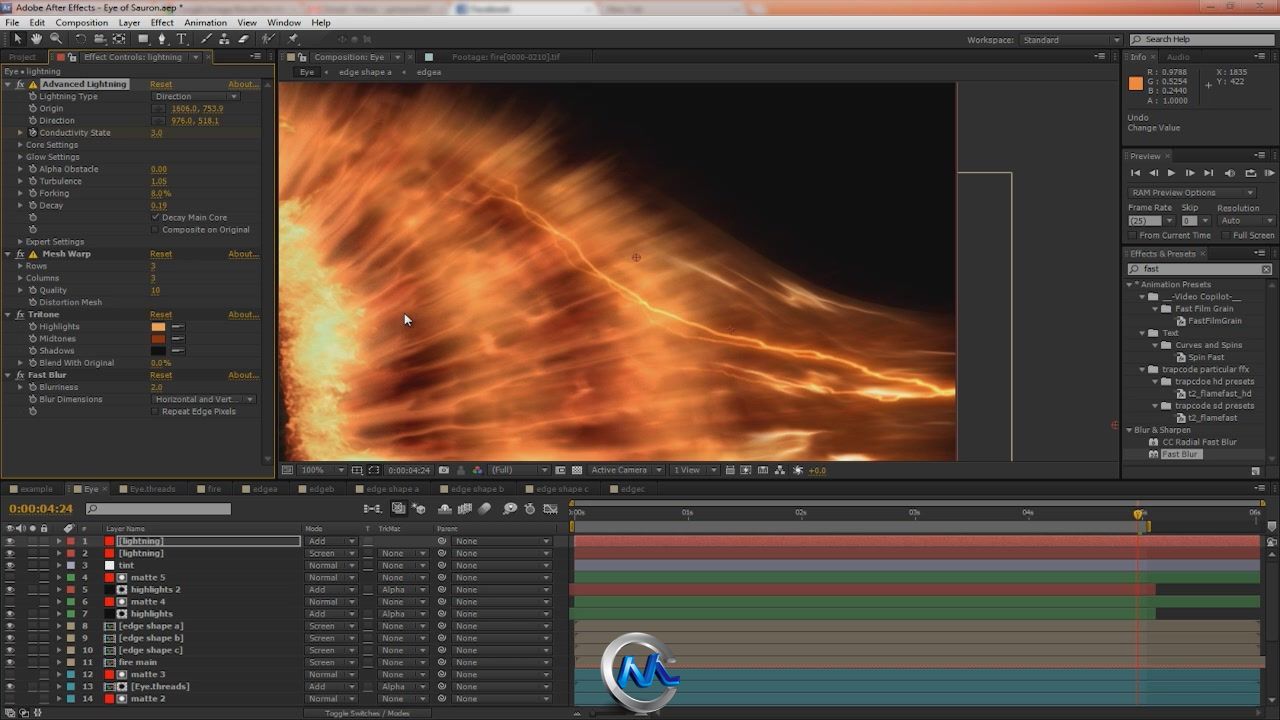Open Graph Editor in timeline

click(548, 509)
